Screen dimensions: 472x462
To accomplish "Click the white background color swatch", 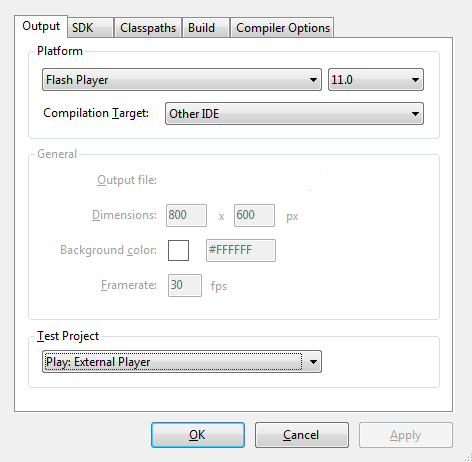I will [x=178, y=250].
